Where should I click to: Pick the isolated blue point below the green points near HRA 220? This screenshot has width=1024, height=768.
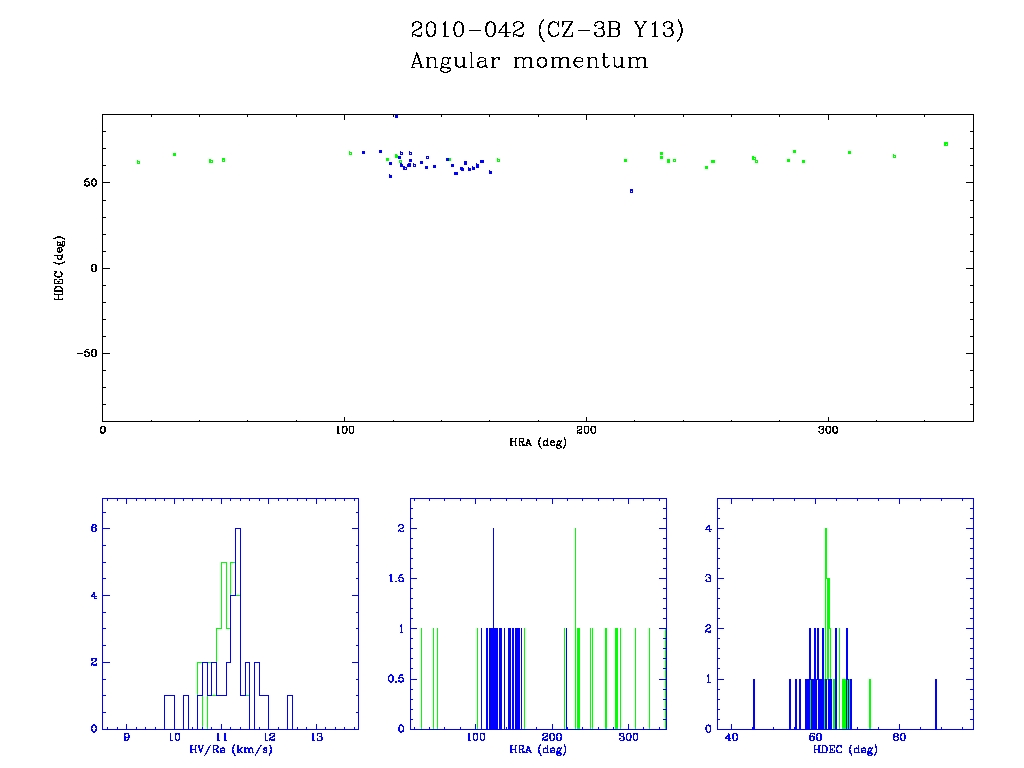(x=631, y=191)
